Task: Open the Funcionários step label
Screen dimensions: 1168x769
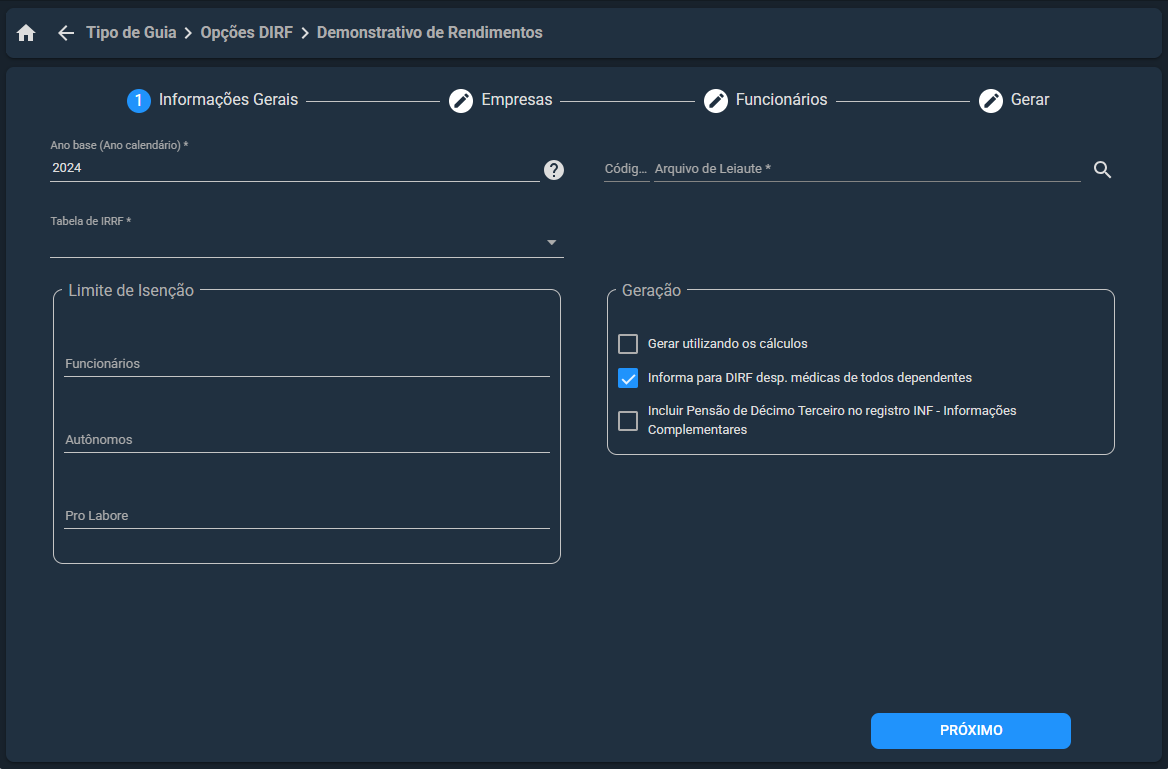Action: pyautogui.click(x=781, y=100)
